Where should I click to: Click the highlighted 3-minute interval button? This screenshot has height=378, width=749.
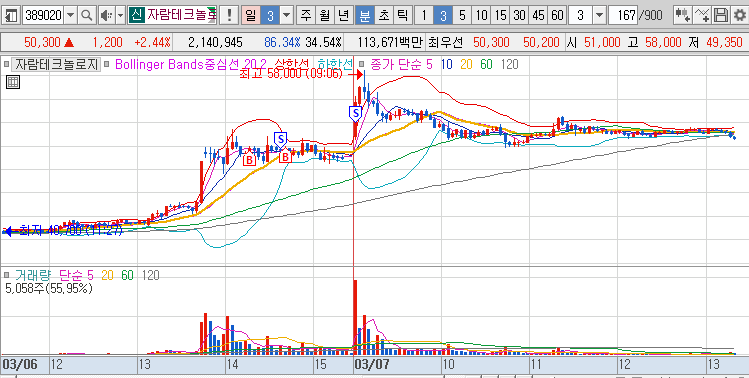(x=443, y=16)
